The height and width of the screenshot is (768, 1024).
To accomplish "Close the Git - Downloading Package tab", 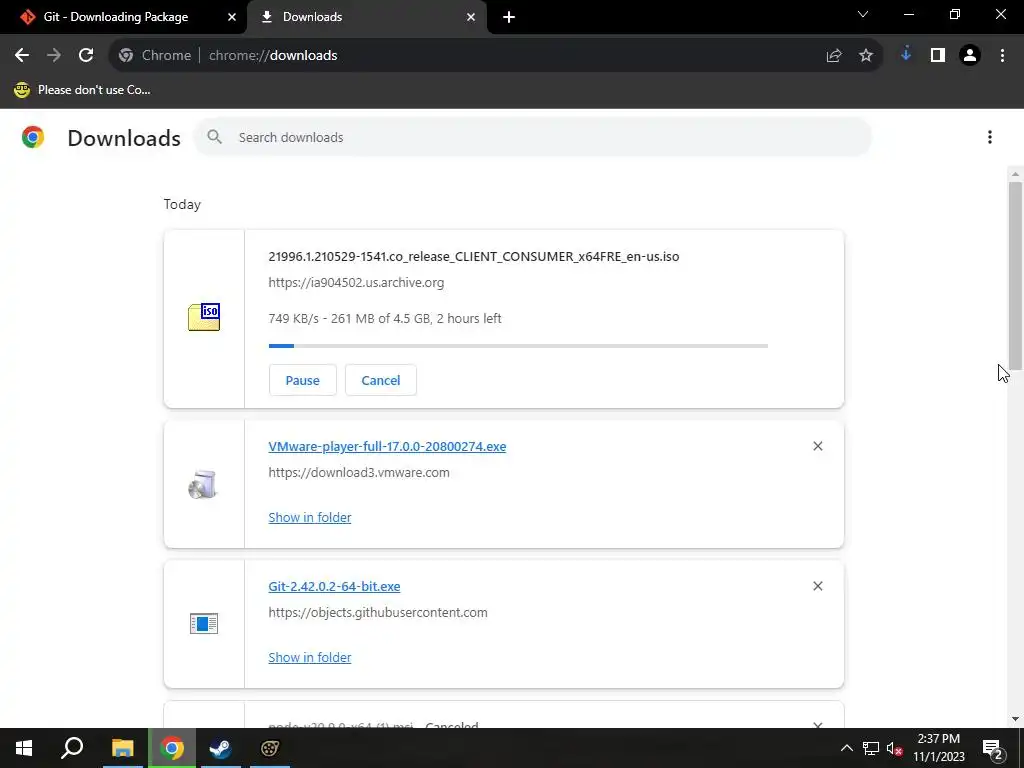I will pyautogui.click(x=232, y=17).
